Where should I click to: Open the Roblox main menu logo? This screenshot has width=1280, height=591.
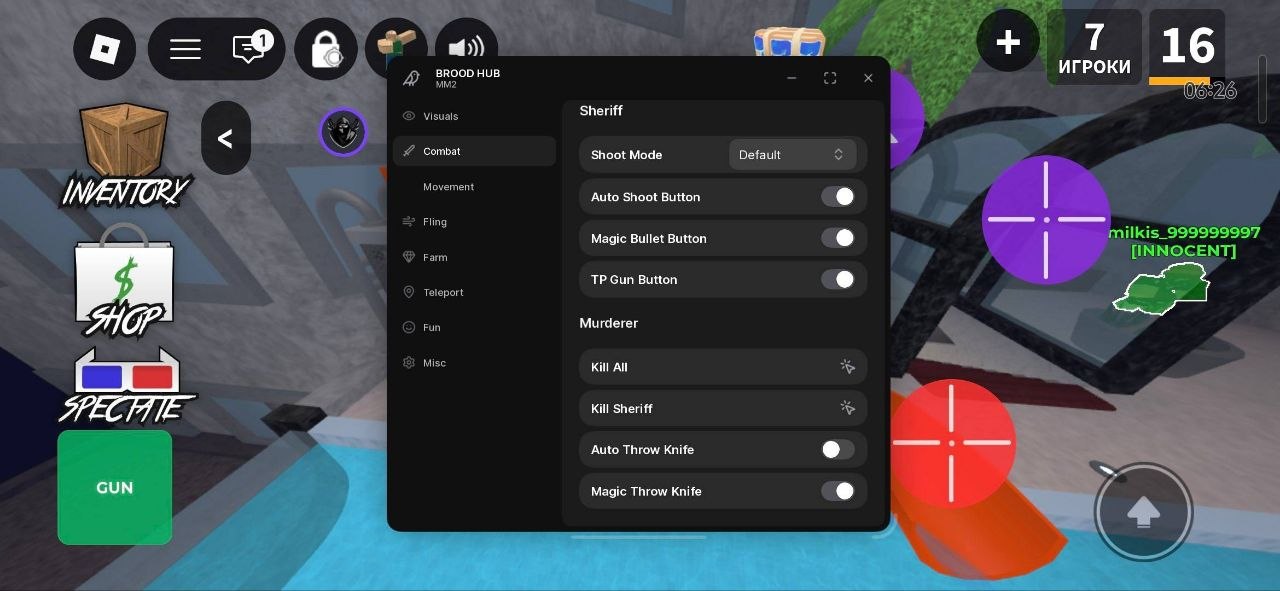click(105, 49)
